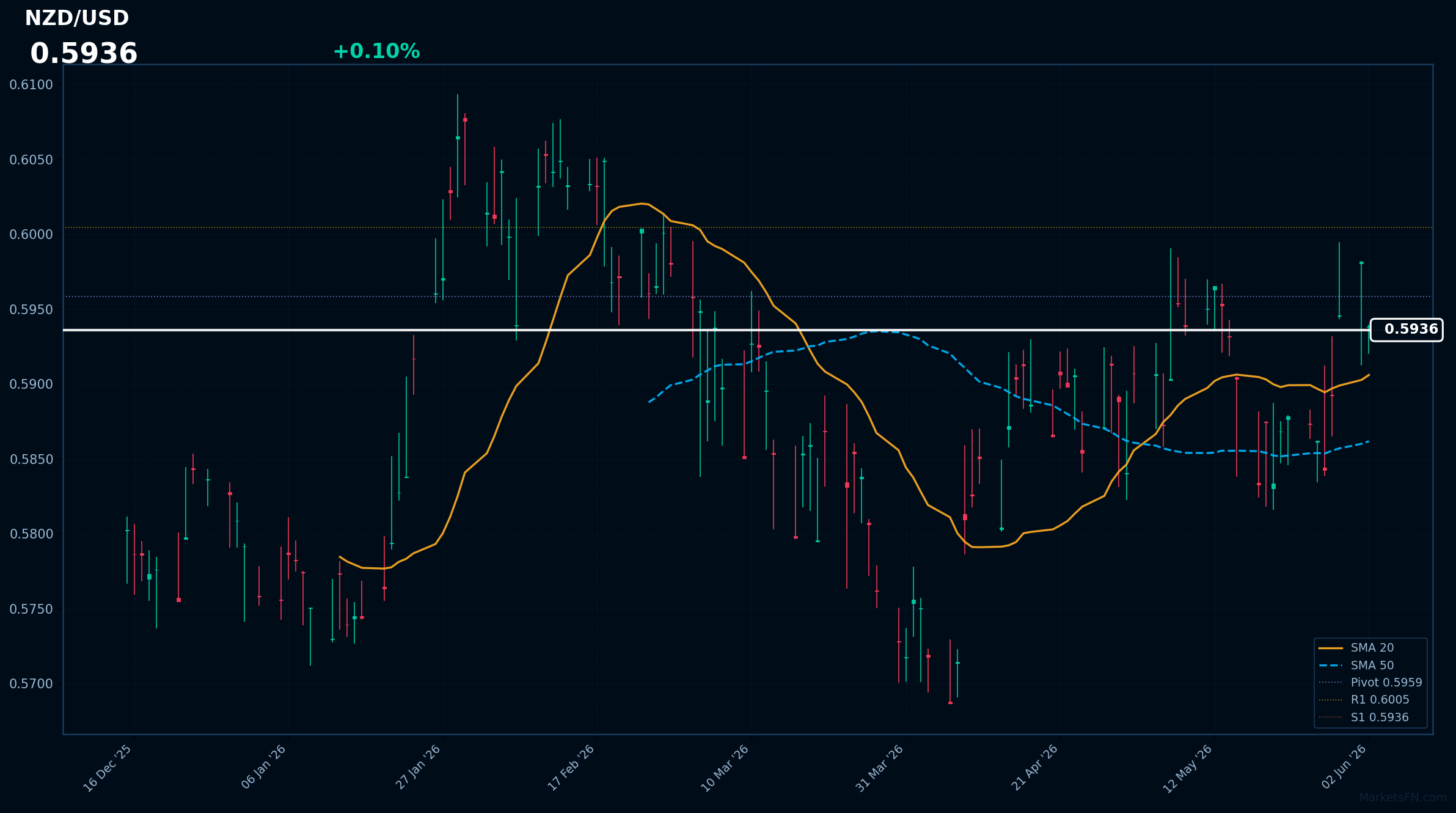Click the 12 May '26 date label
This screenshot has width=1456, height=813.
click(1187, 769)
